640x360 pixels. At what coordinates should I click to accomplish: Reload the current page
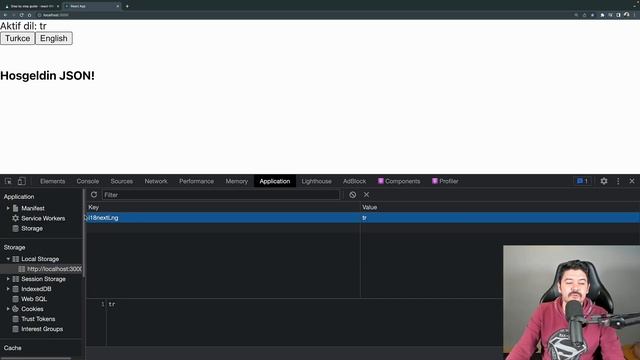click(22, 15)
